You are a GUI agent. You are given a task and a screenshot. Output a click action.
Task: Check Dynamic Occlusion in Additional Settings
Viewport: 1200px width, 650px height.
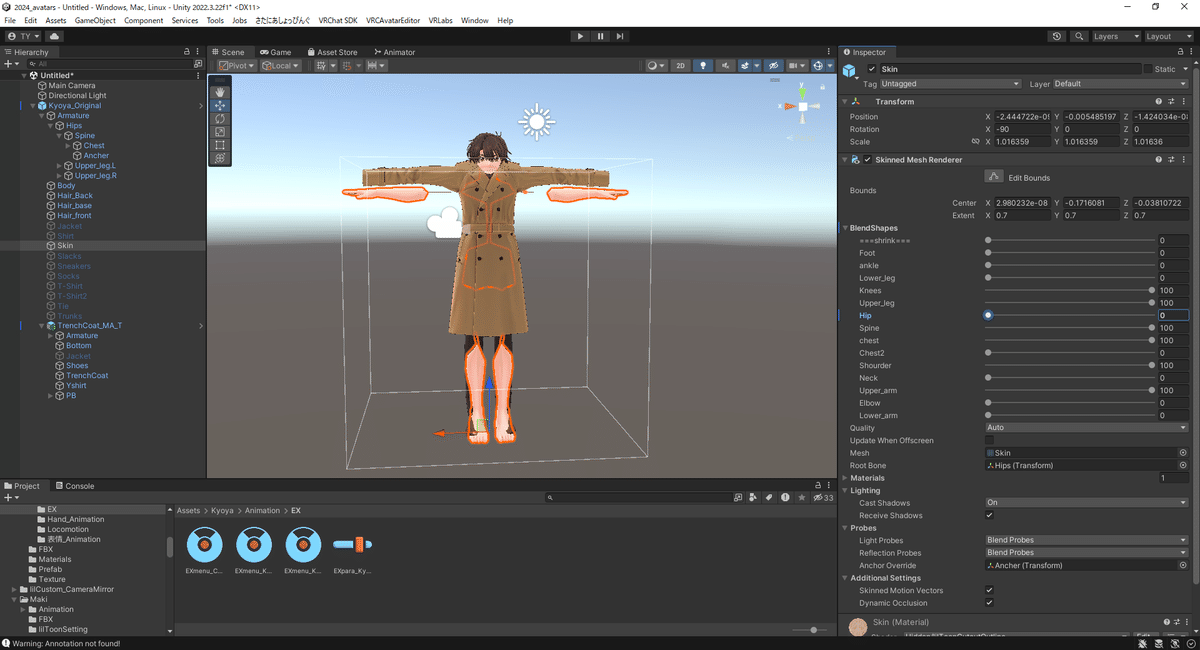pos(989,603)
